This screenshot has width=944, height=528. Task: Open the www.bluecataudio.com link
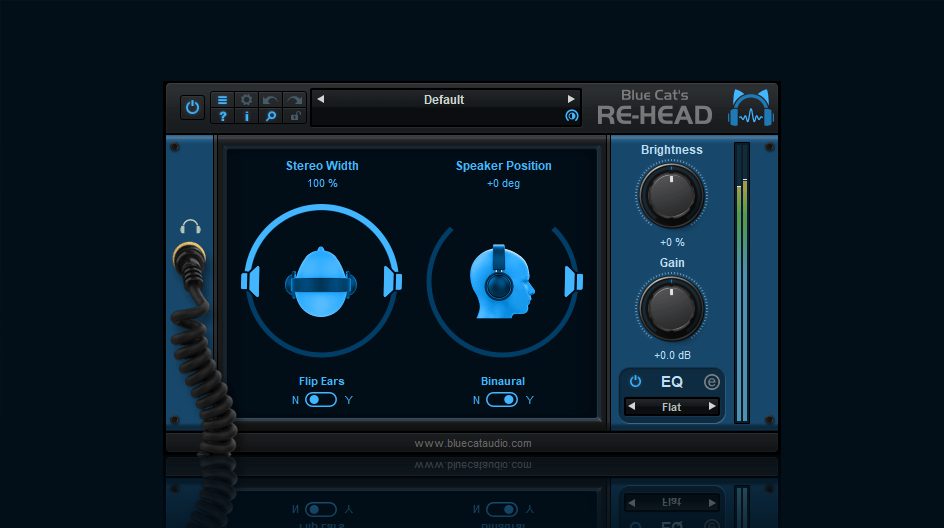click(473, 443)
